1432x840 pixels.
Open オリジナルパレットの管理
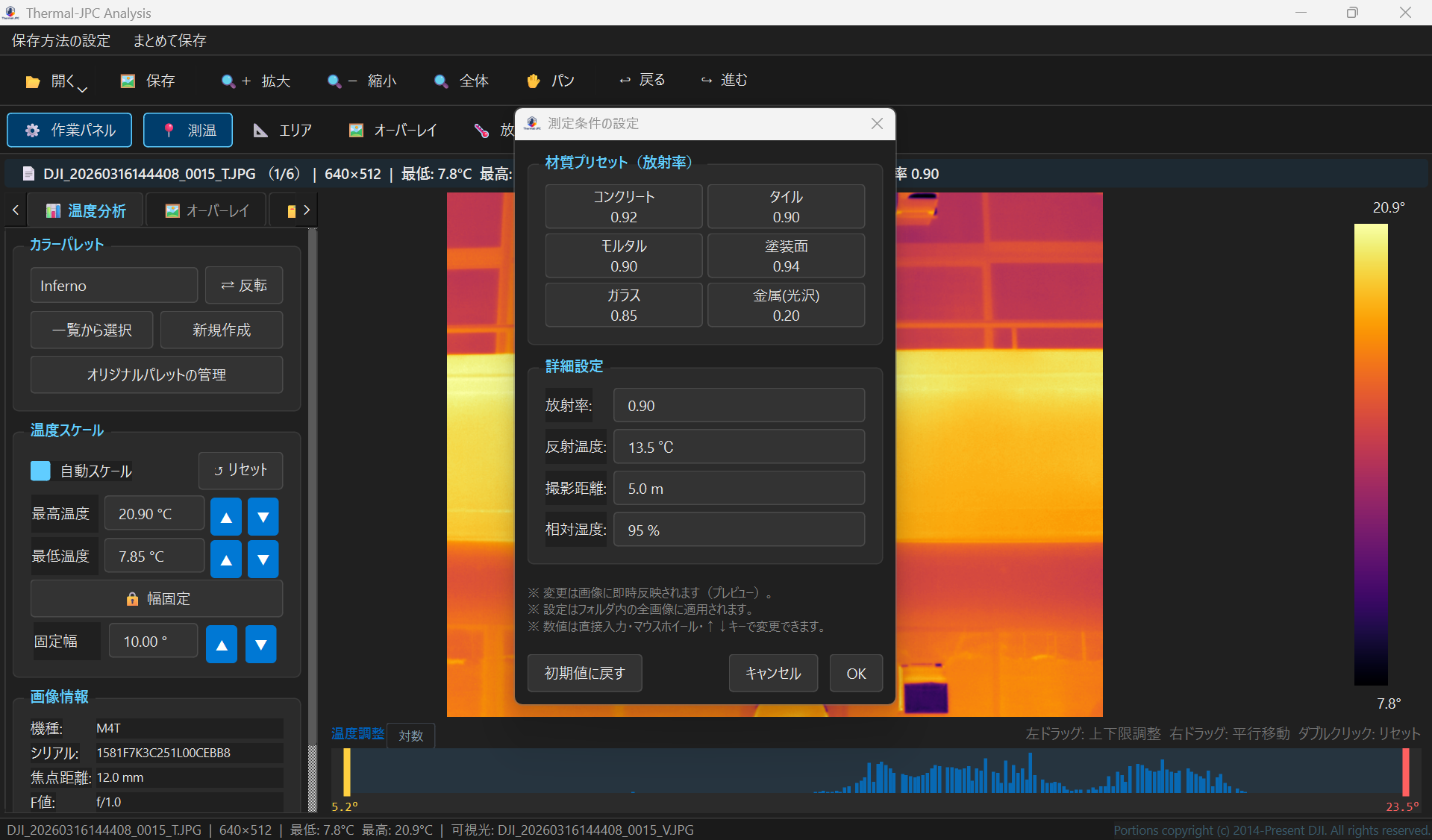pyautogui.click(x=157, y=374)
